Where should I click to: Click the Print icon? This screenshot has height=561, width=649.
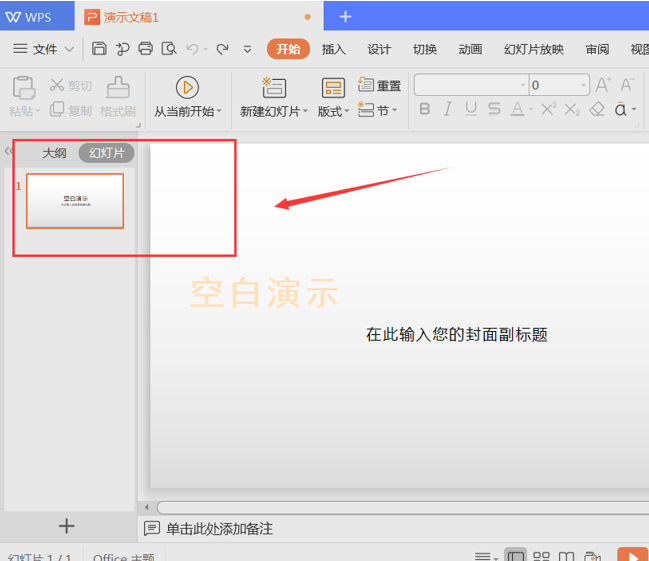pos(145,49)
